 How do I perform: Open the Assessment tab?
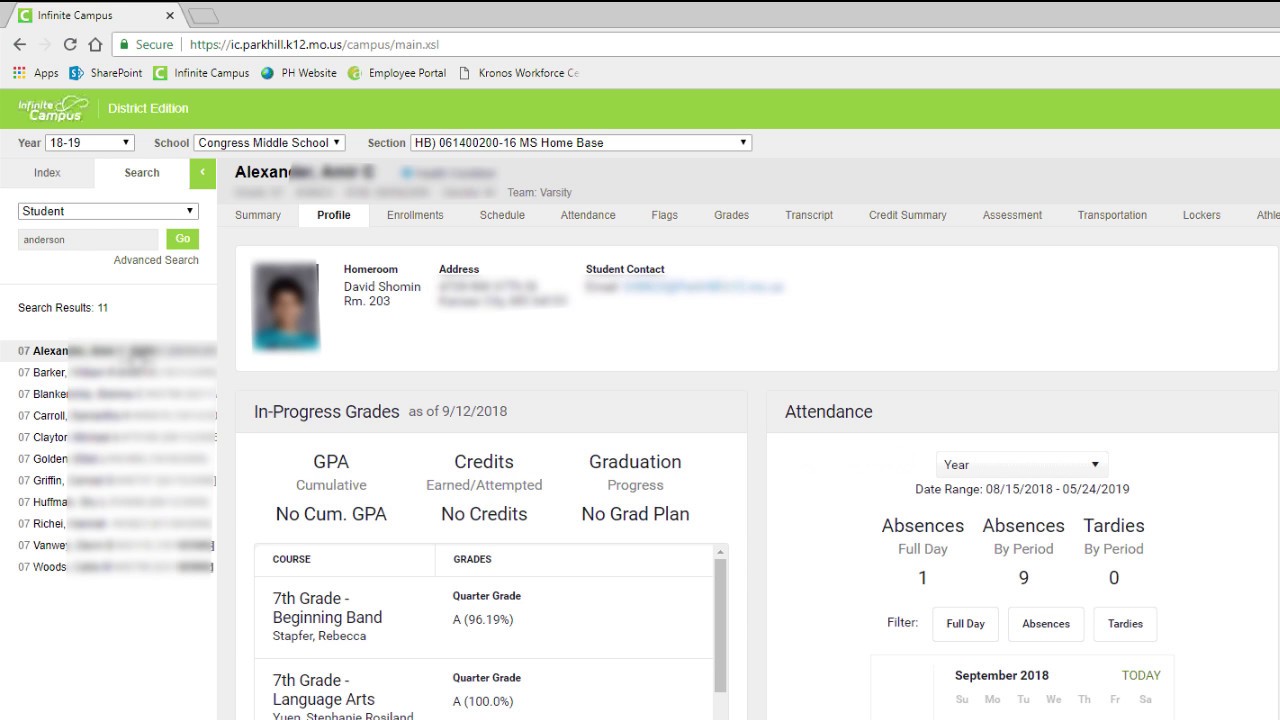(1012, 215)
